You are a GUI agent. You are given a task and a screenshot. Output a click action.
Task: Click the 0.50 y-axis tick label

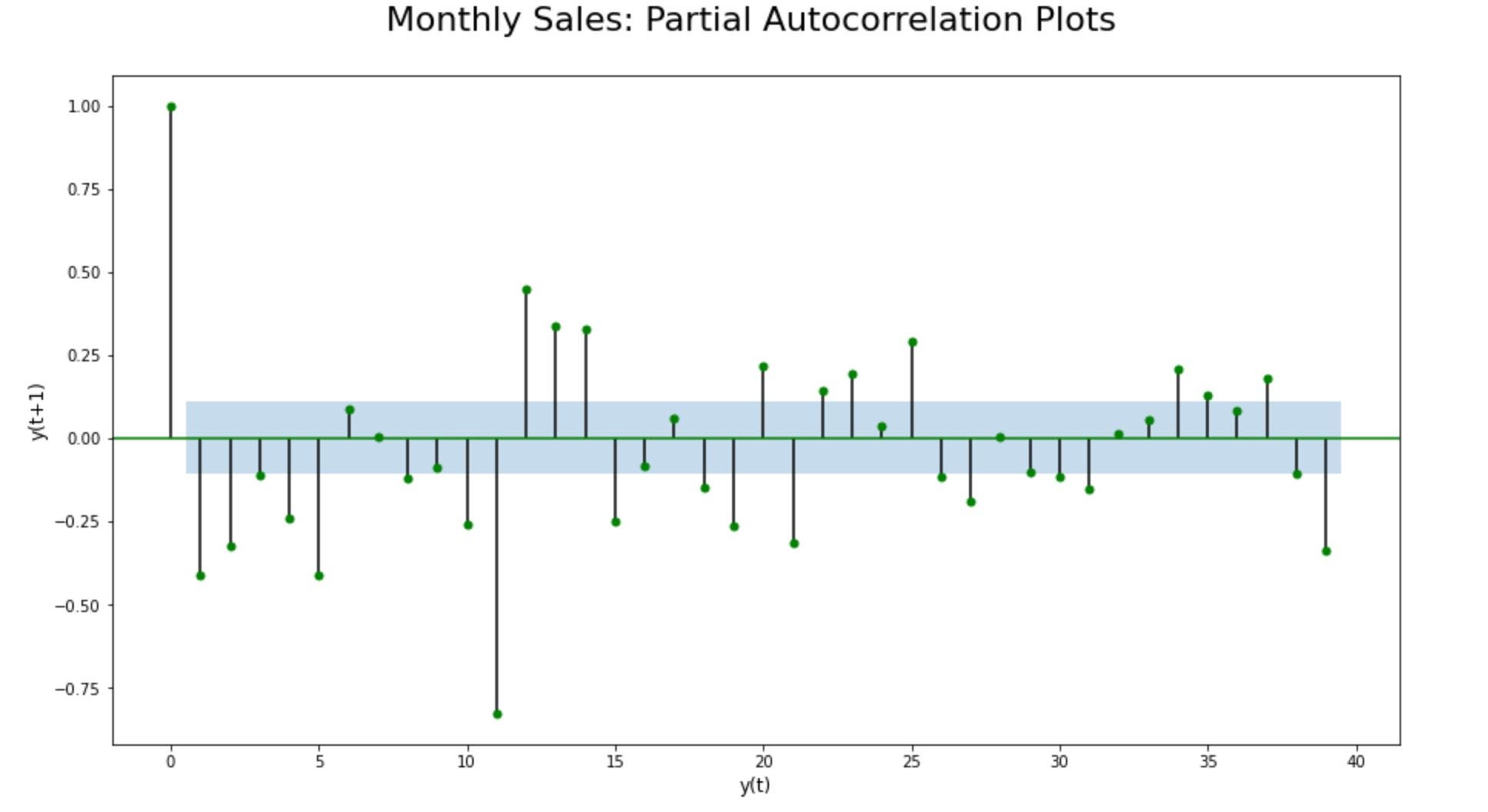click(84, 273)
